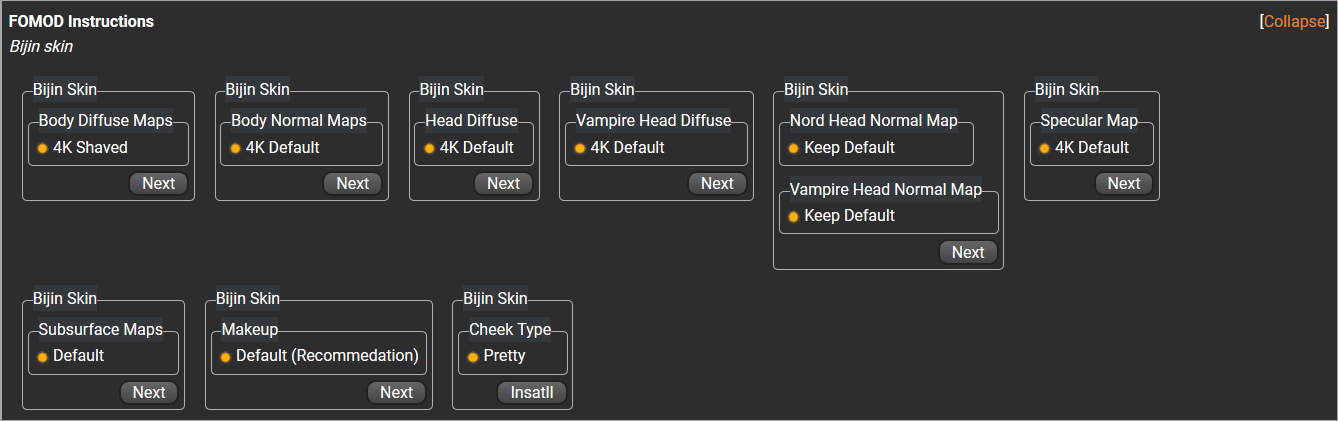
Task: Collapse the FOMOD Instructions section
Action: 1294,21
